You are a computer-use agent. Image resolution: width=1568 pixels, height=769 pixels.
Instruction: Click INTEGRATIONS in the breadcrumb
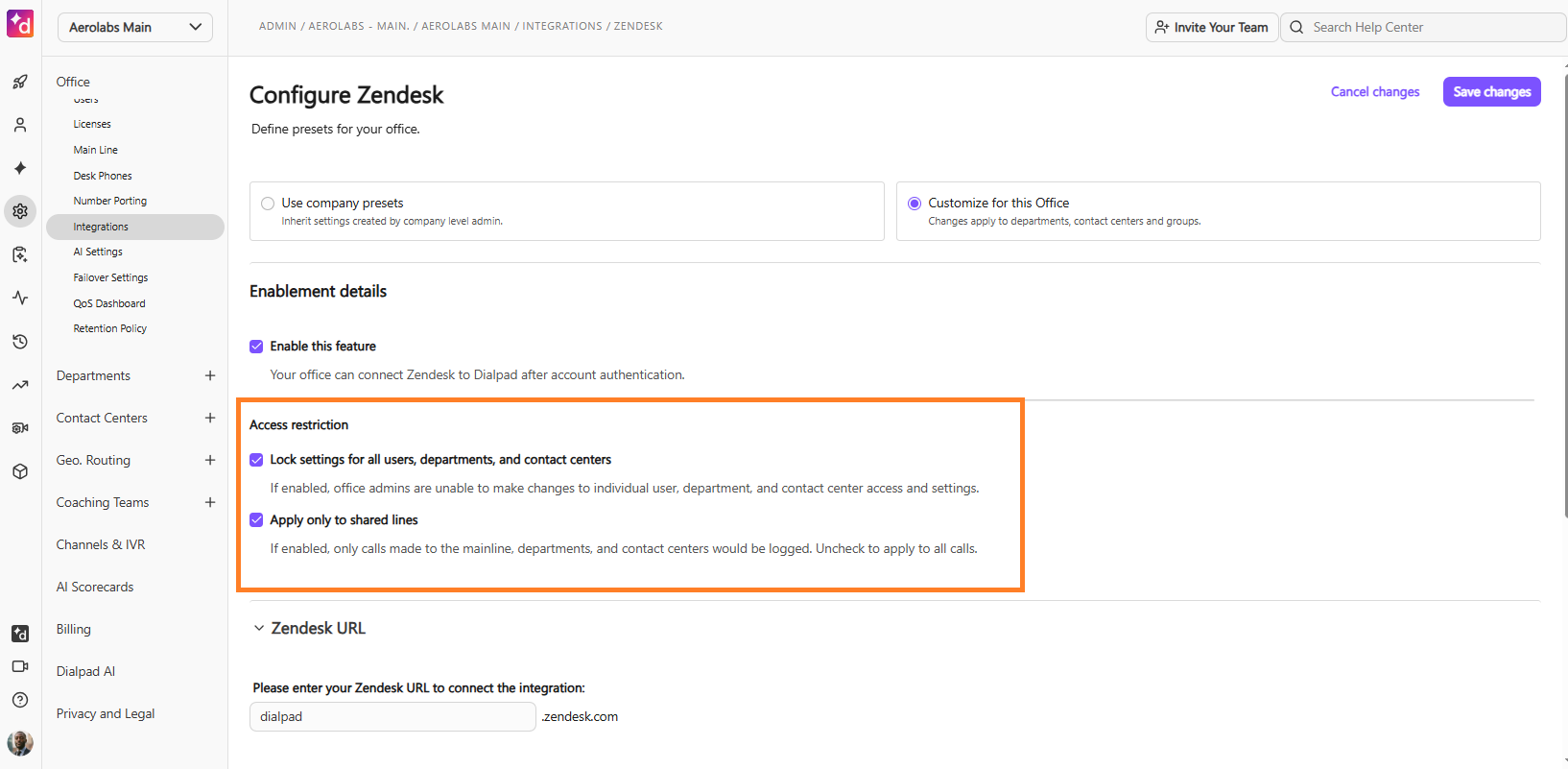(562, 26)
